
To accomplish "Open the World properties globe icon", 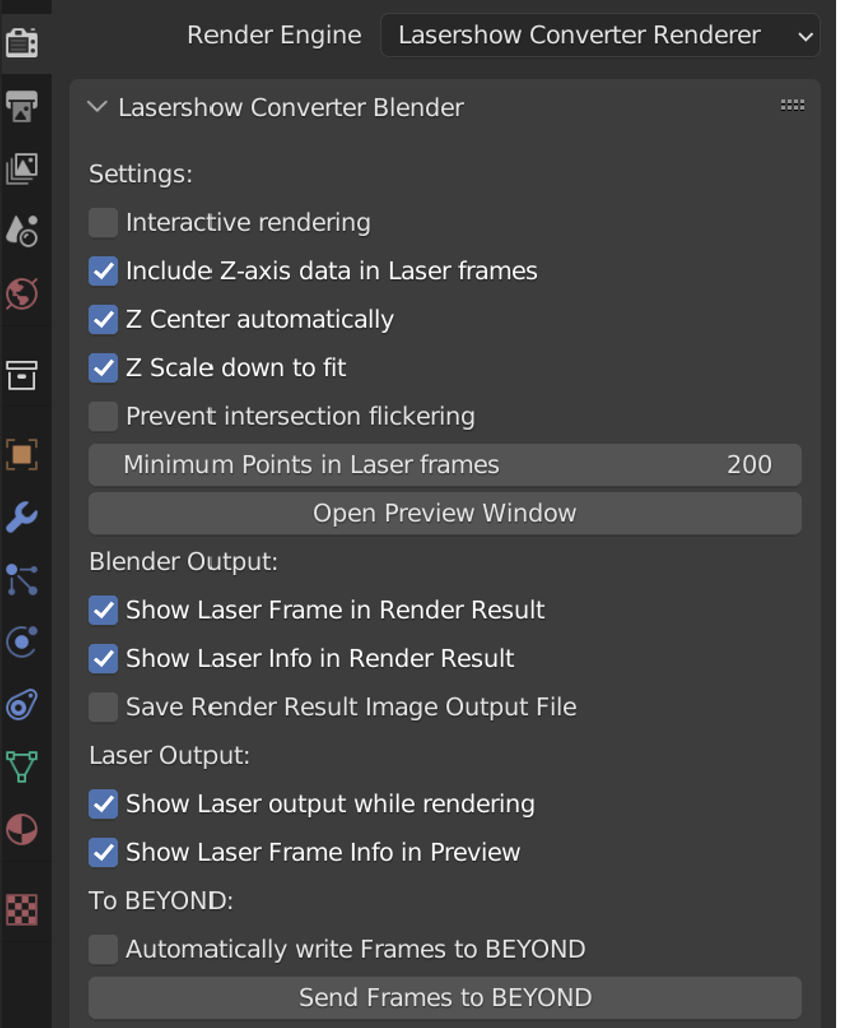I will (x=22, y=294).
